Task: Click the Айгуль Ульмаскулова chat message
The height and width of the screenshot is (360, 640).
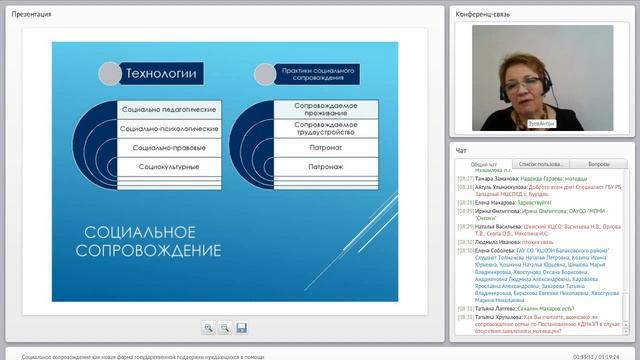Action: pos(539,191)
